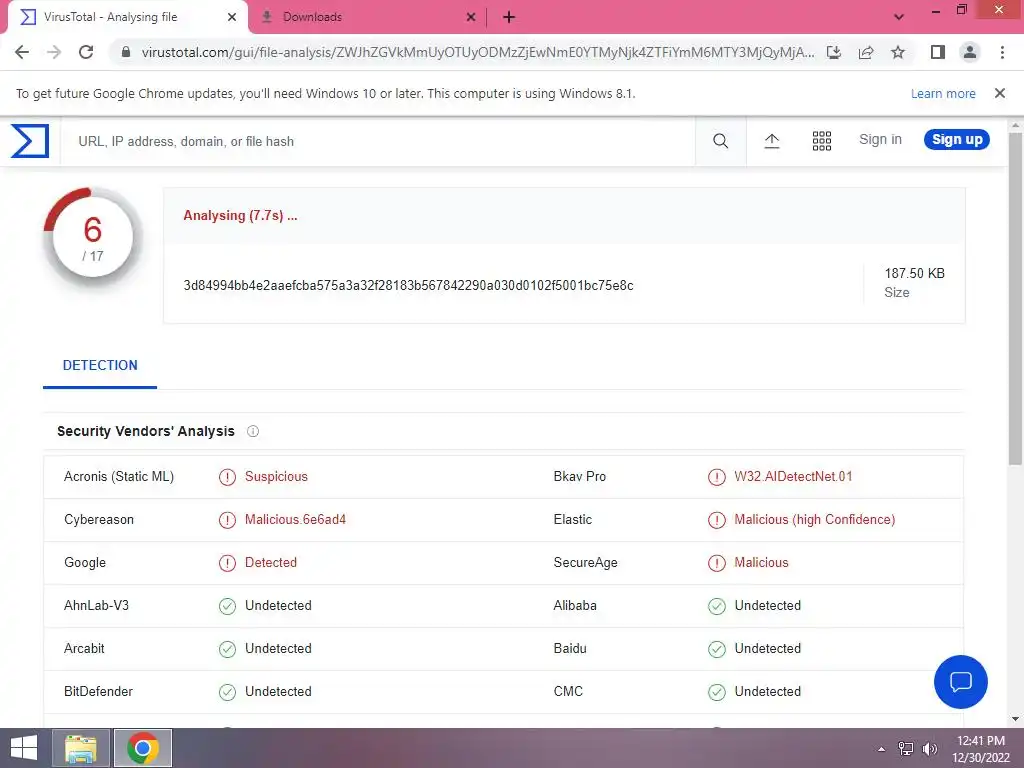Click the install app icon in address bar
1024x768 pixels.
tap(834, 52)
